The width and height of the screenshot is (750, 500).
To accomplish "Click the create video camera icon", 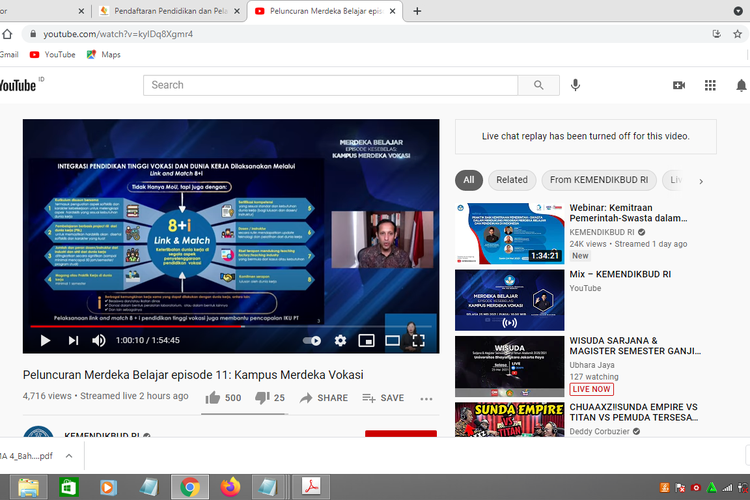I will tap(679, 85).
